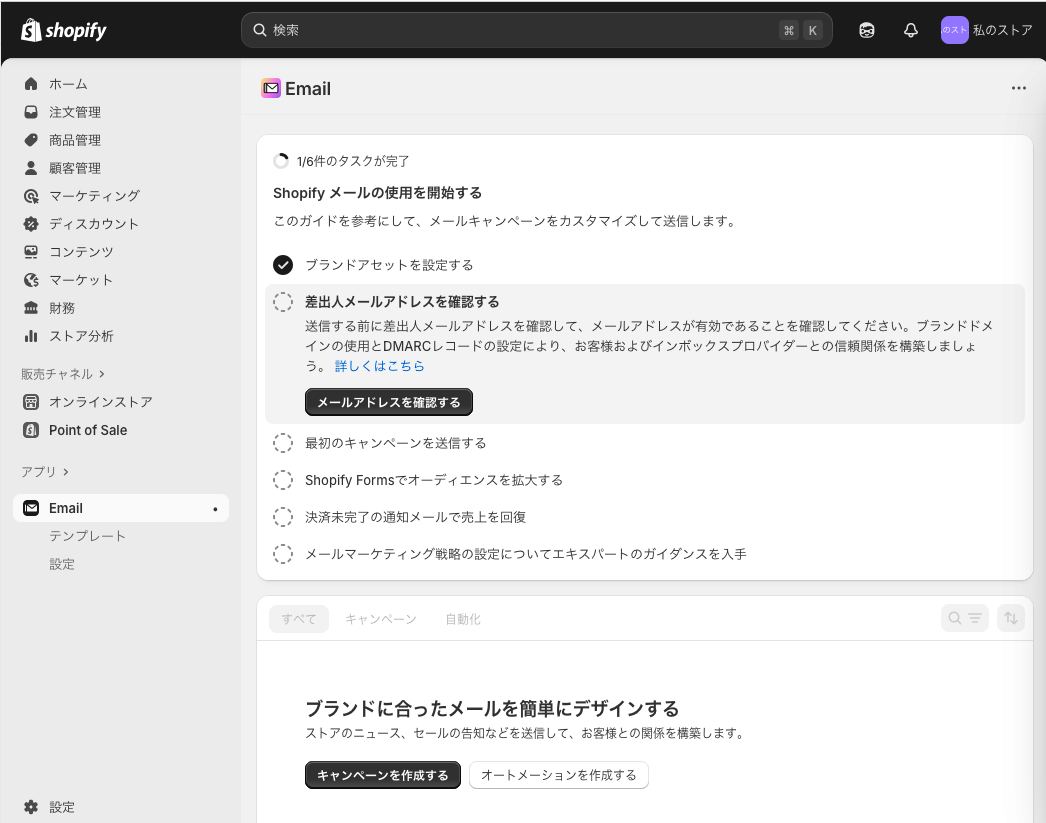Expand メールマーケティング戦略 expert guidance task
The height and width of the screenshot is (823, 1046).
click(x=526, y=554)
